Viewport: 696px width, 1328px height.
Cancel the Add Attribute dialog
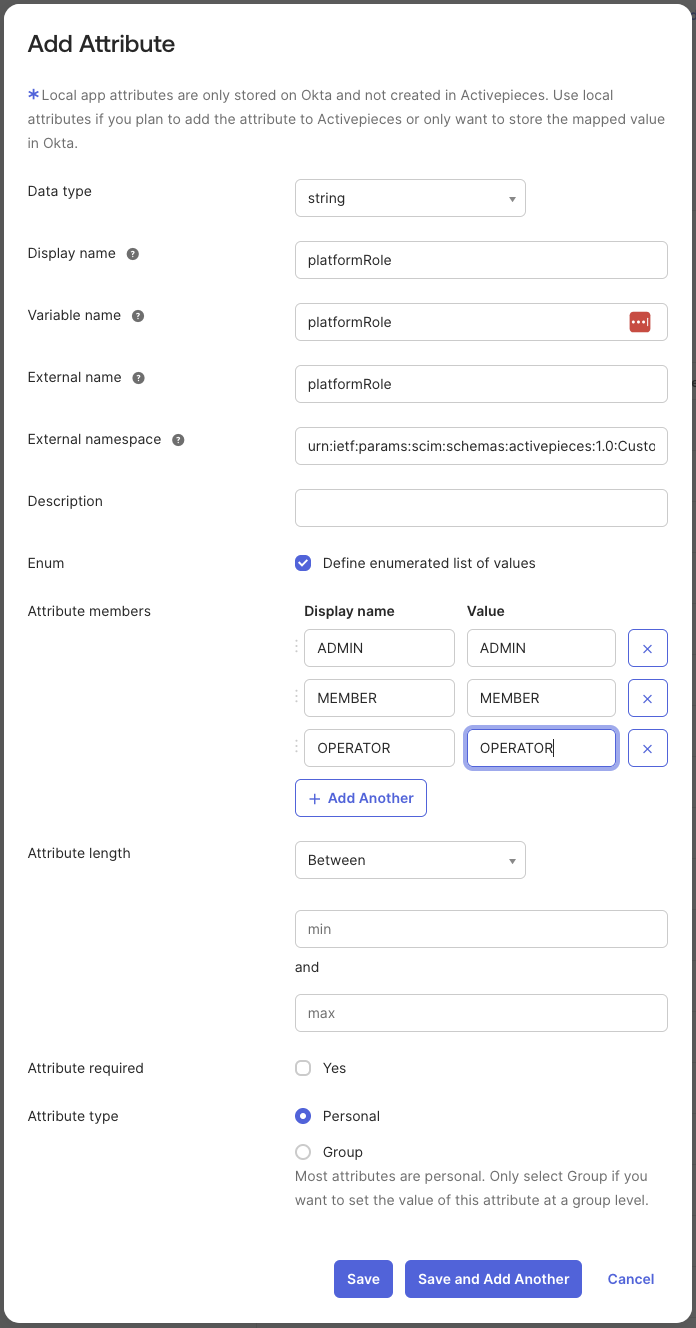point(630,1278)
